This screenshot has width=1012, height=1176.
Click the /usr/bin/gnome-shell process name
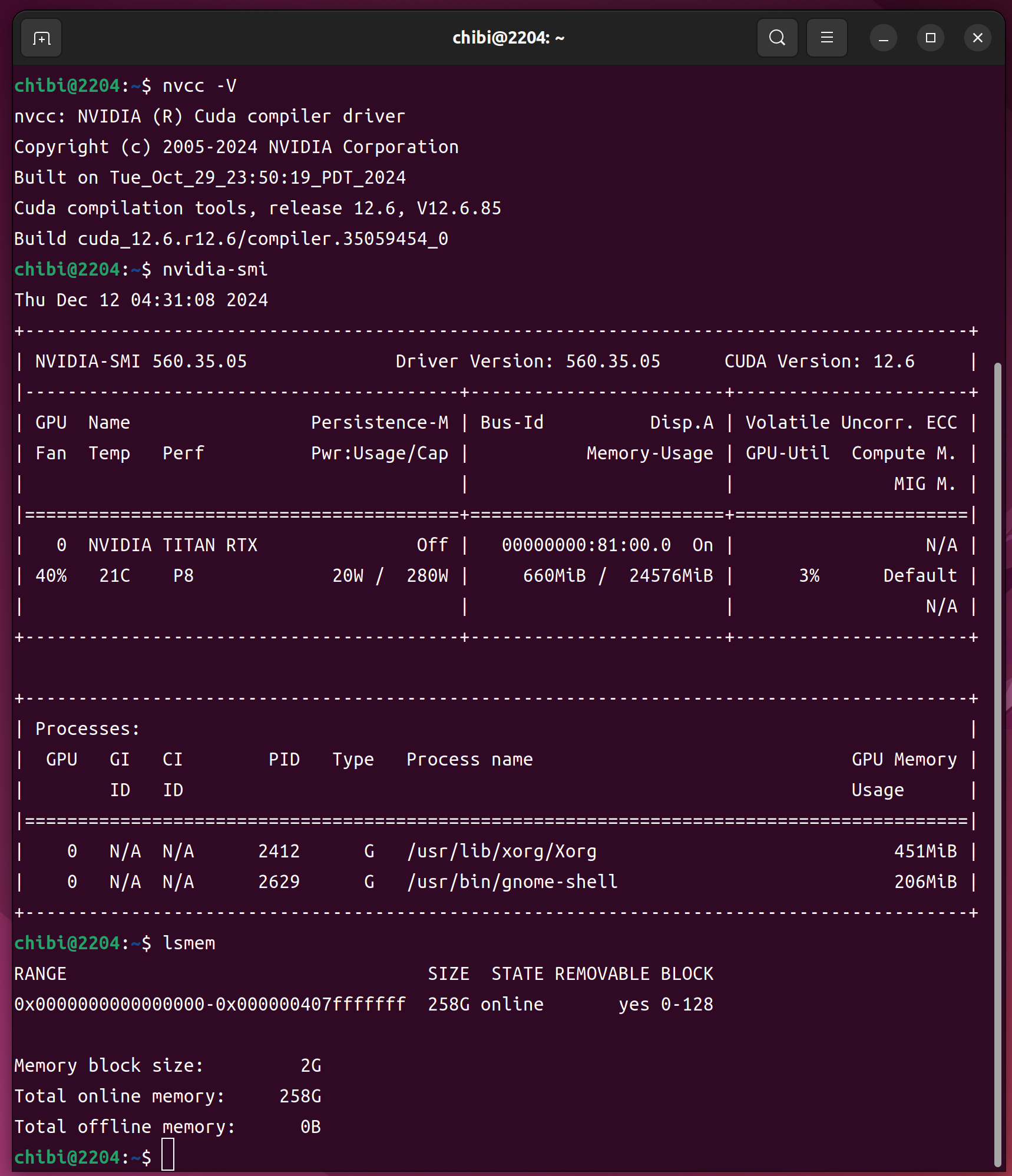tap(512, 882)
